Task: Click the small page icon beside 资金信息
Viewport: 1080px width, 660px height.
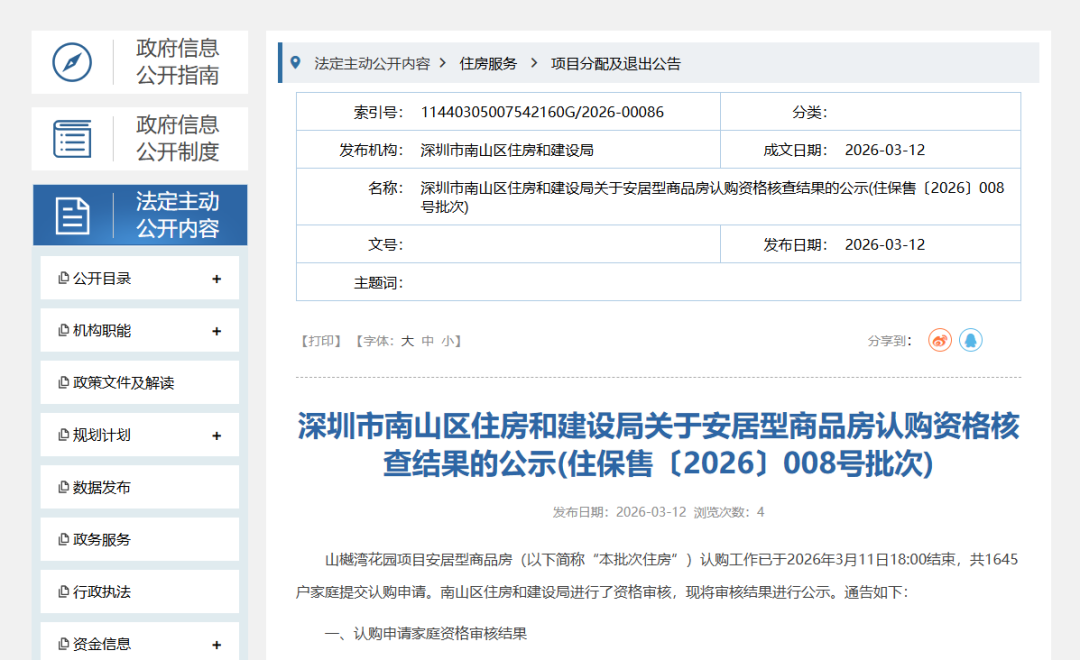Action: (63, 643)
